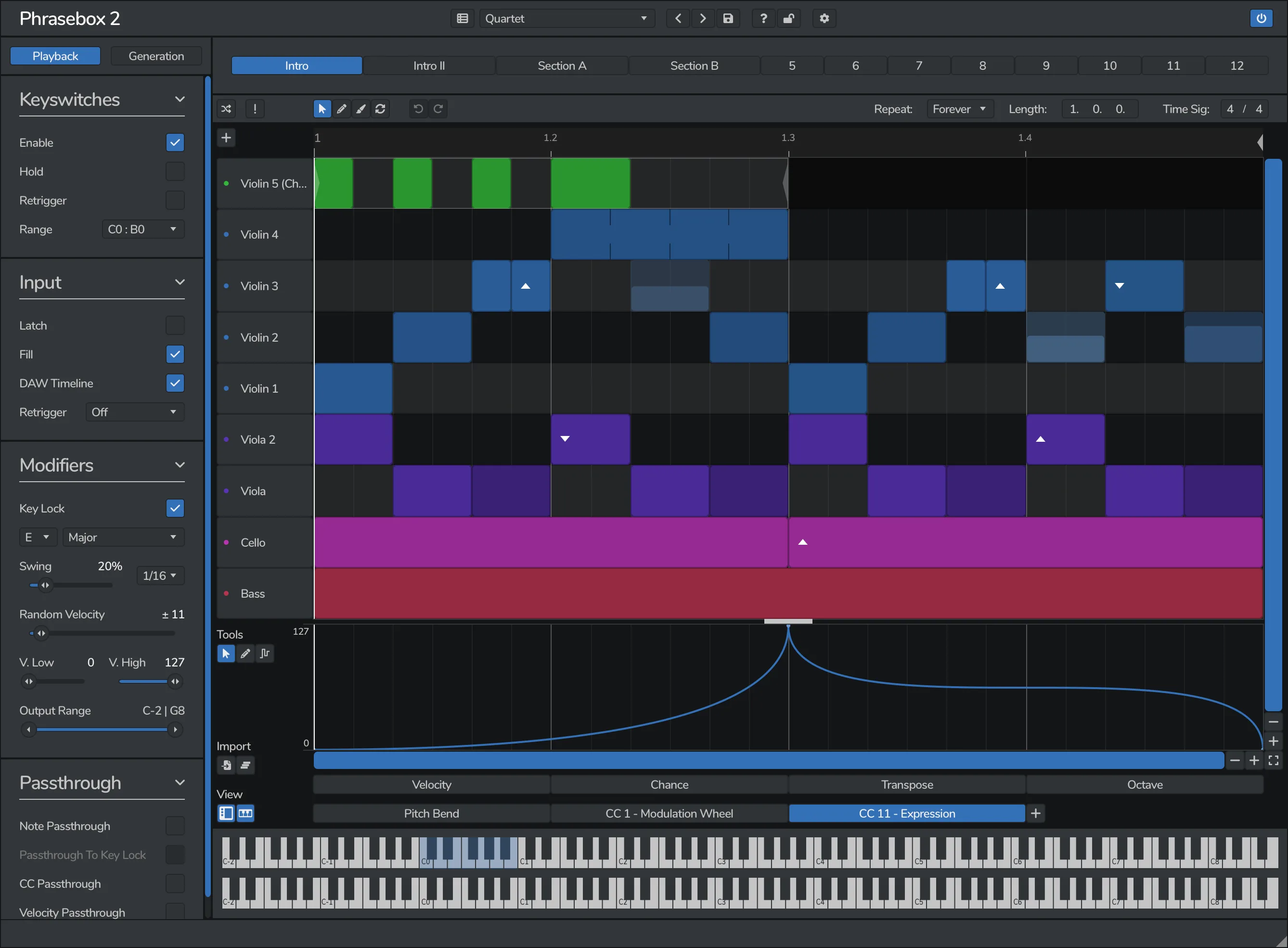Switch to the second View layout icon
This screenshot has width=1288, height=948.
click(x=245, y=813)
